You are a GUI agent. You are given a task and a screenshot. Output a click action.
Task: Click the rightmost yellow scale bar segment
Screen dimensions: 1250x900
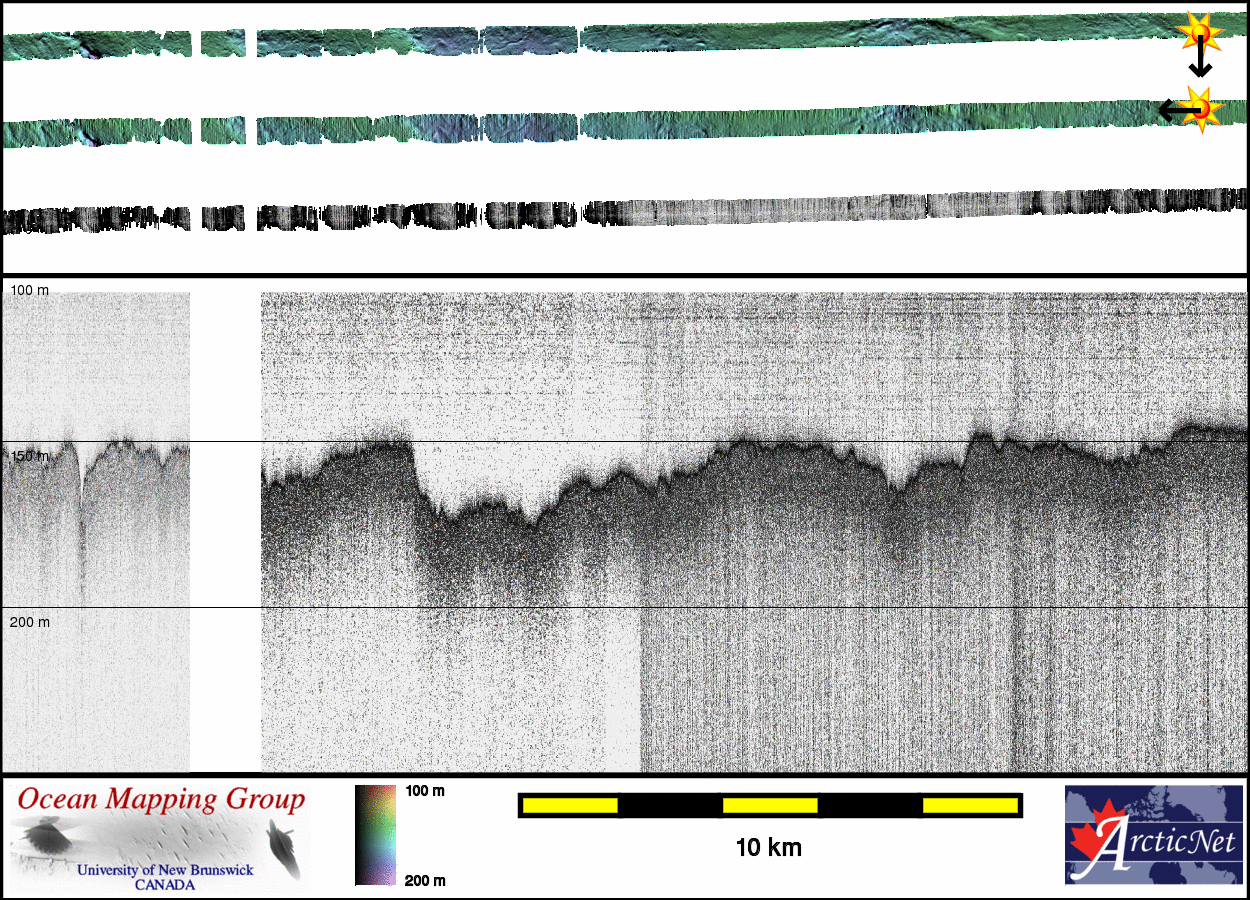(969, 805)
